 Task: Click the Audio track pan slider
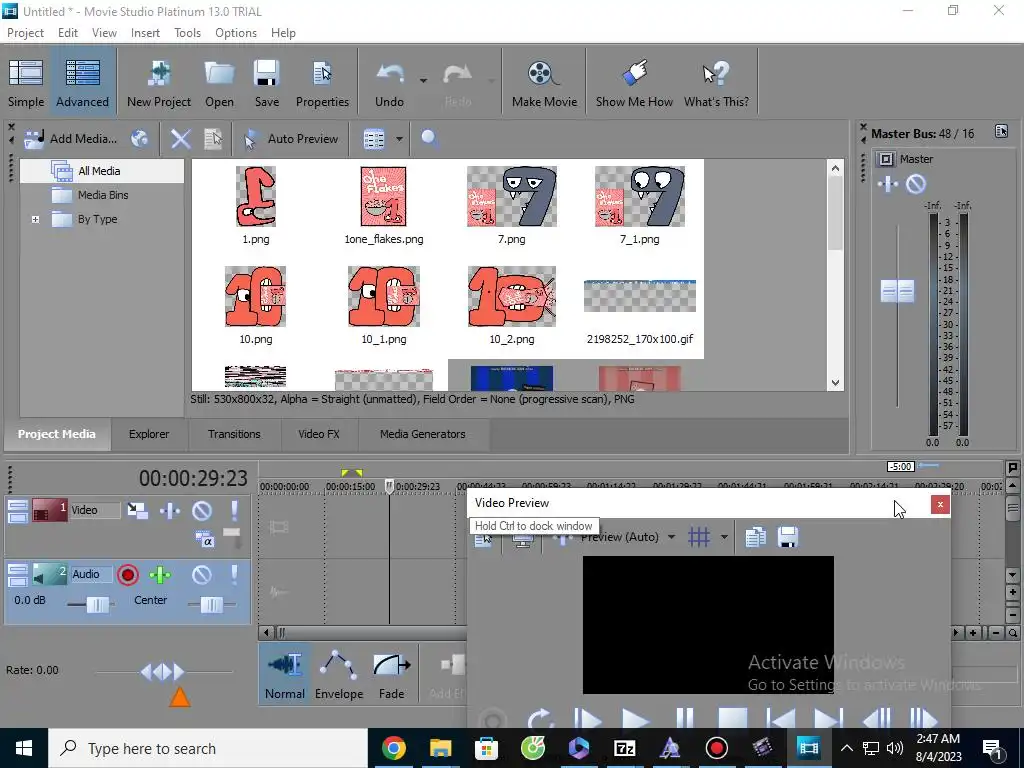click(x=211, y=605)
